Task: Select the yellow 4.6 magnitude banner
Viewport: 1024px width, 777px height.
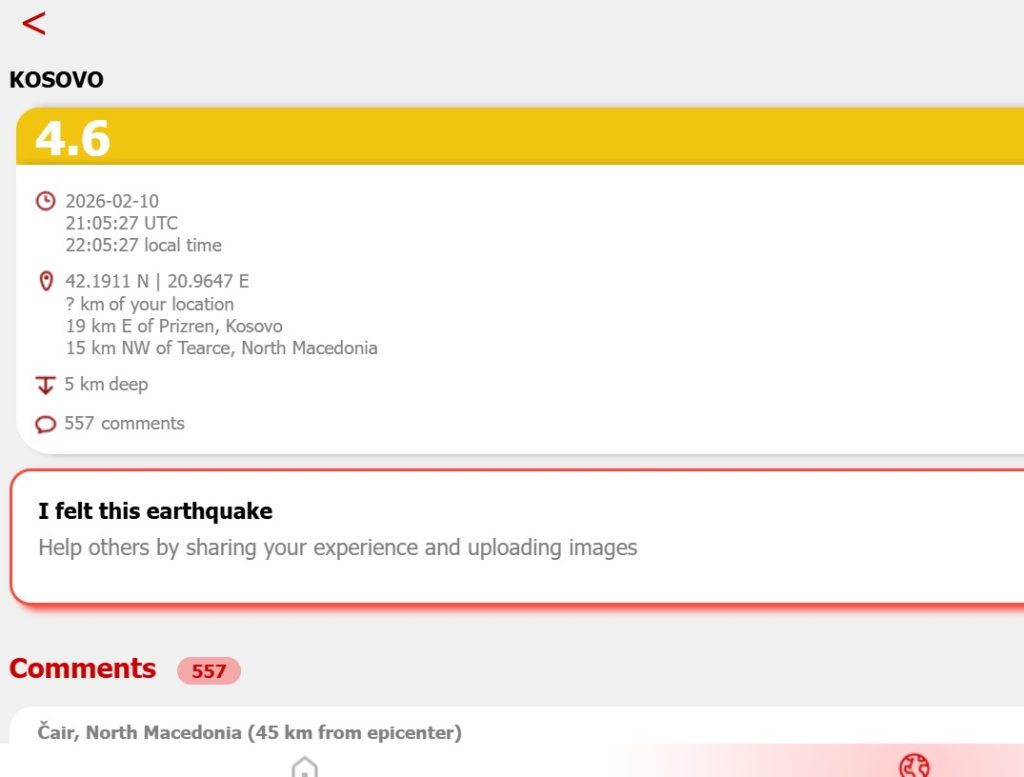Action: (520, 137)
